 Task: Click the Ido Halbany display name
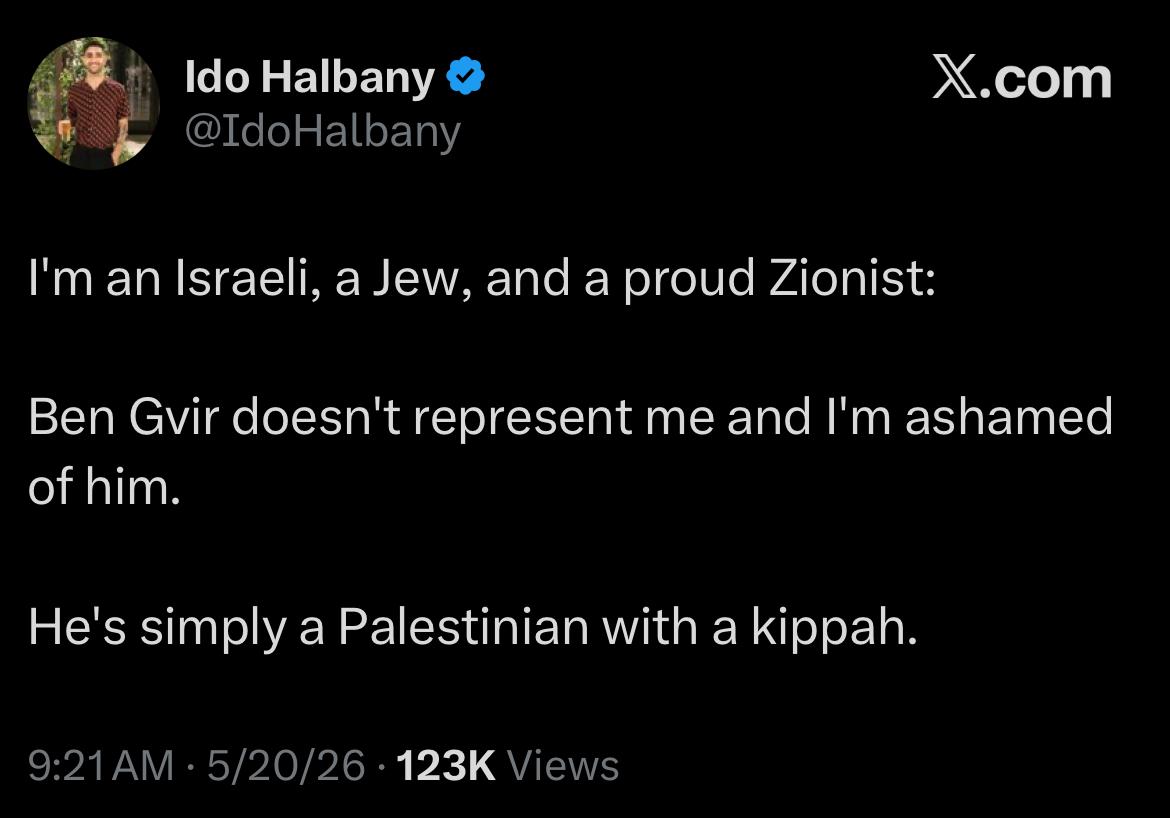click(310, 78)
